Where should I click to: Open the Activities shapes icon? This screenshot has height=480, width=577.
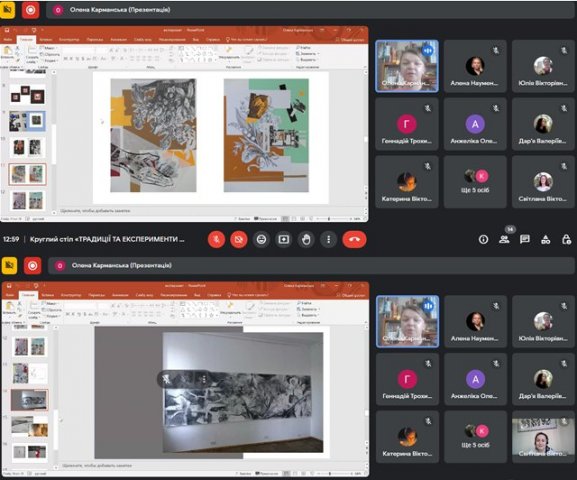point(546,240)
